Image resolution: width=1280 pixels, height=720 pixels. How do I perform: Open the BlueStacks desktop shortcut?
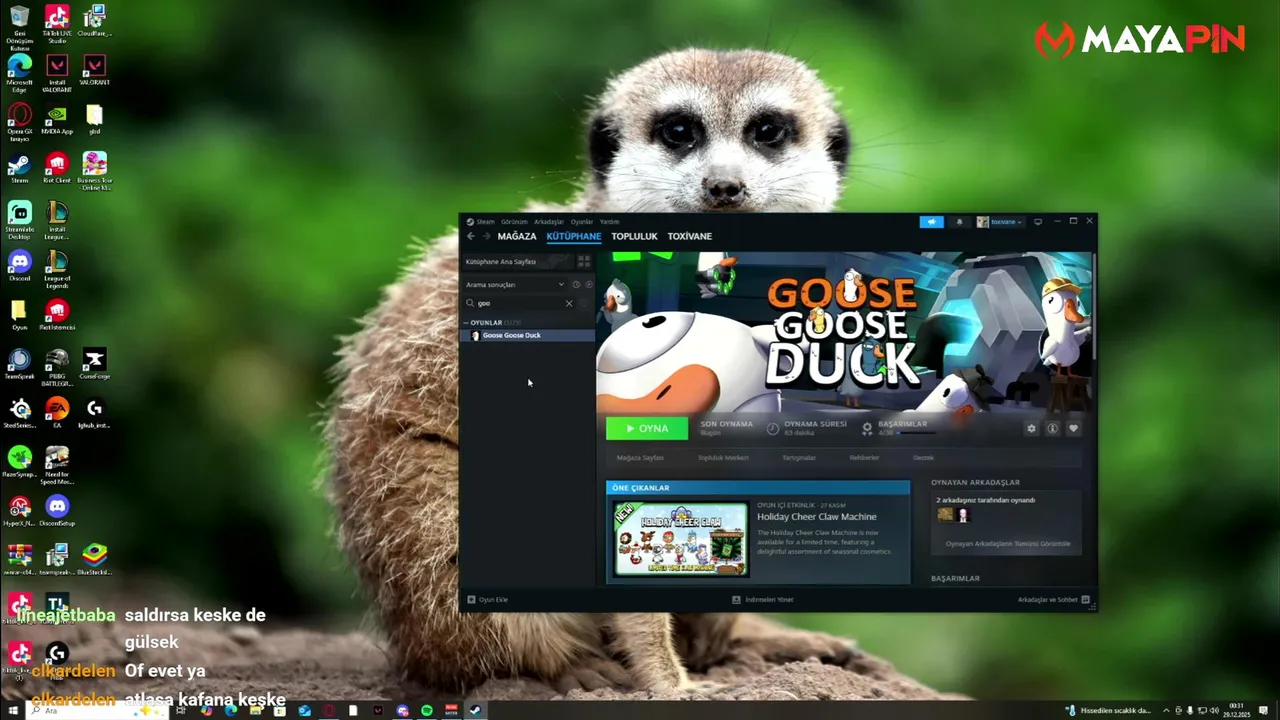94,560
